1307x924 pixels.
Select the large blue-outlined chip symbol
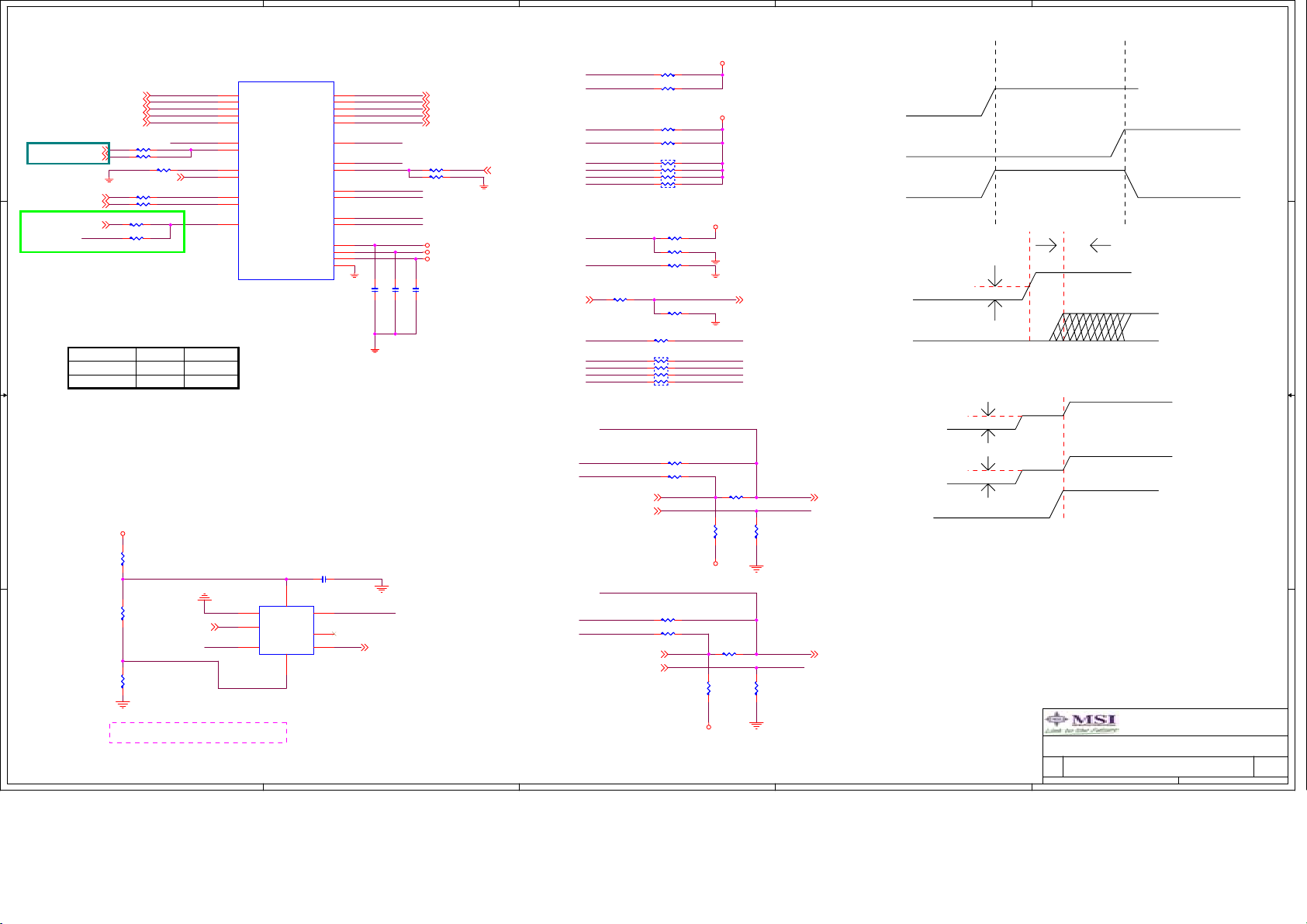286,180
